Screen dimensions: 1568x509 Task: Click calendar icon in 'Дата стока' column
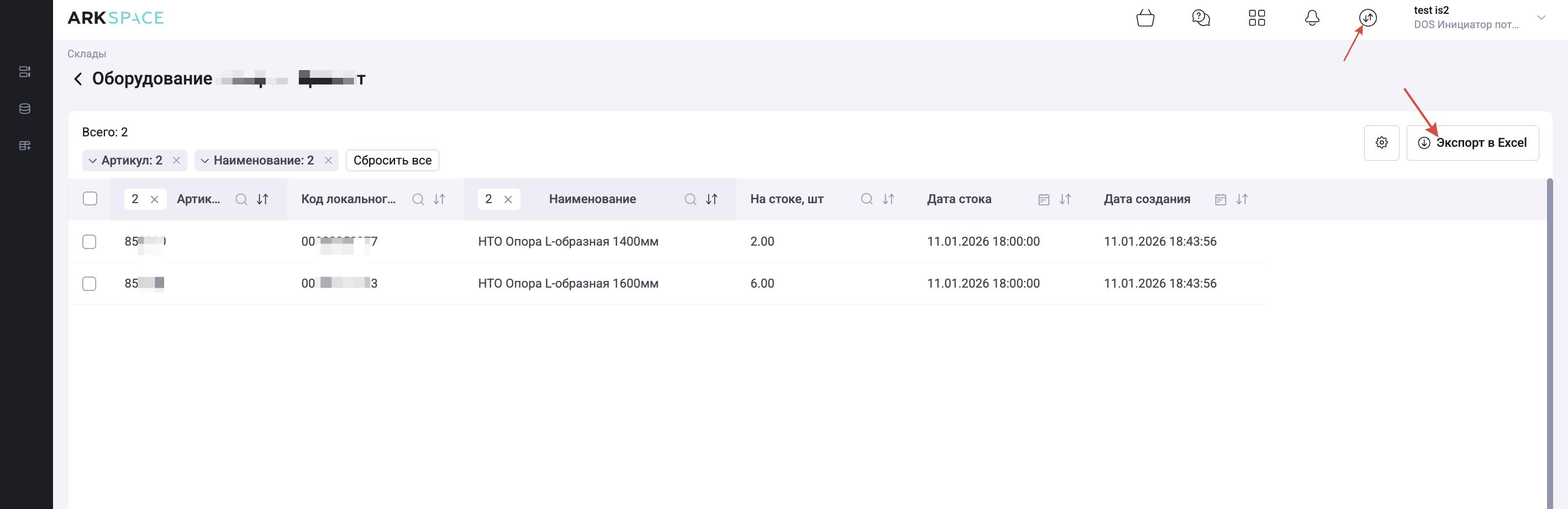[x=1043, y=199]
